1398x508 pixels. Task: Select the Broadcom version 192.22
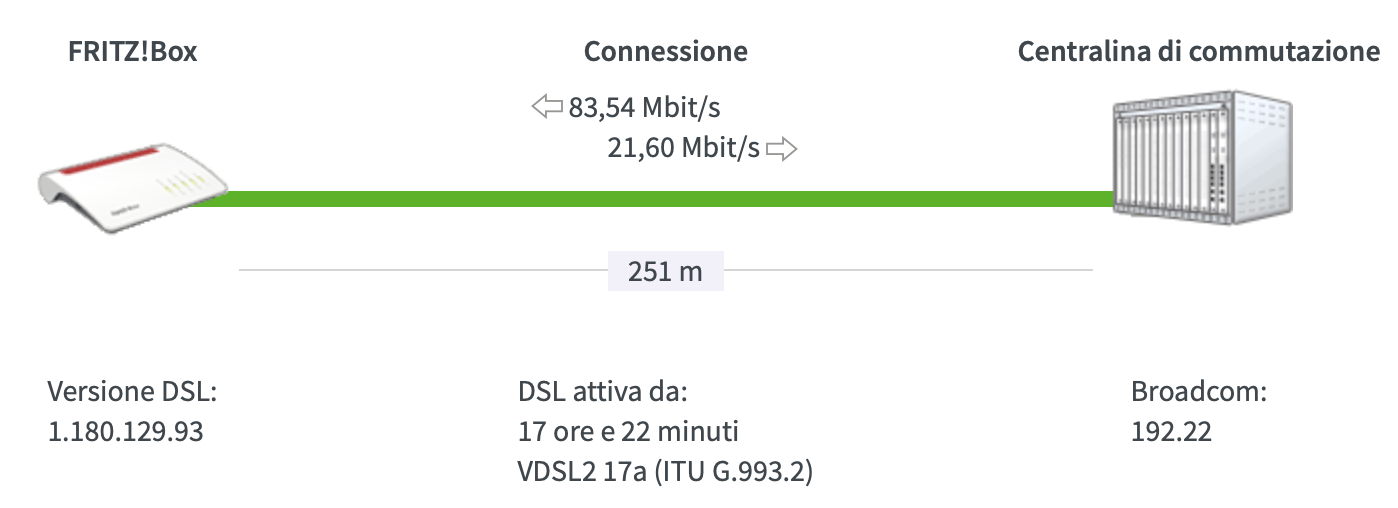[1171, 432]
